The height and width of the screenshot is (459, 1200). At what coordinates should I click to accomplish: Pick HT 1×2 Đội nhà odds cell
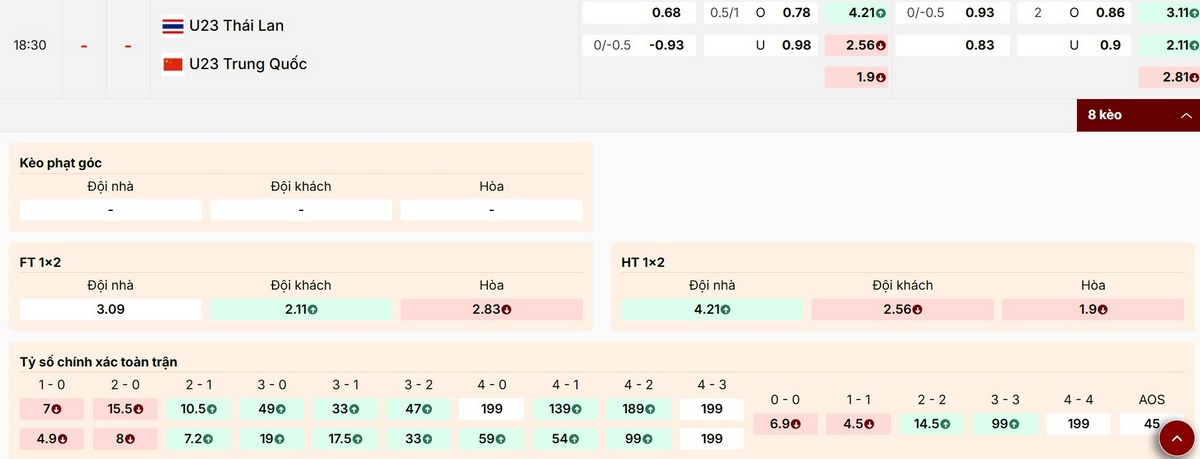point(711,310)
